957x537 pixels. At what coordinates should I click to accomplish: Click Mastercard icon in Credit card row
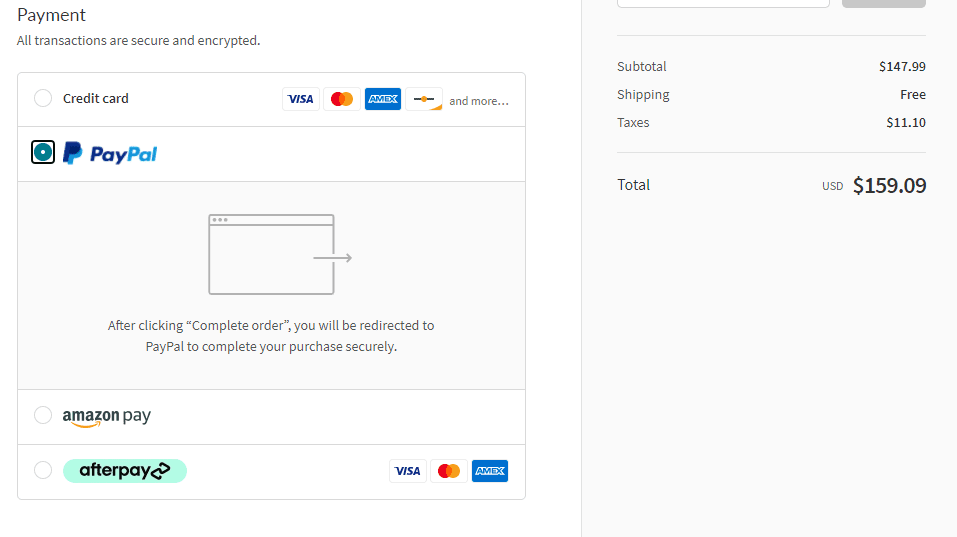342,99
